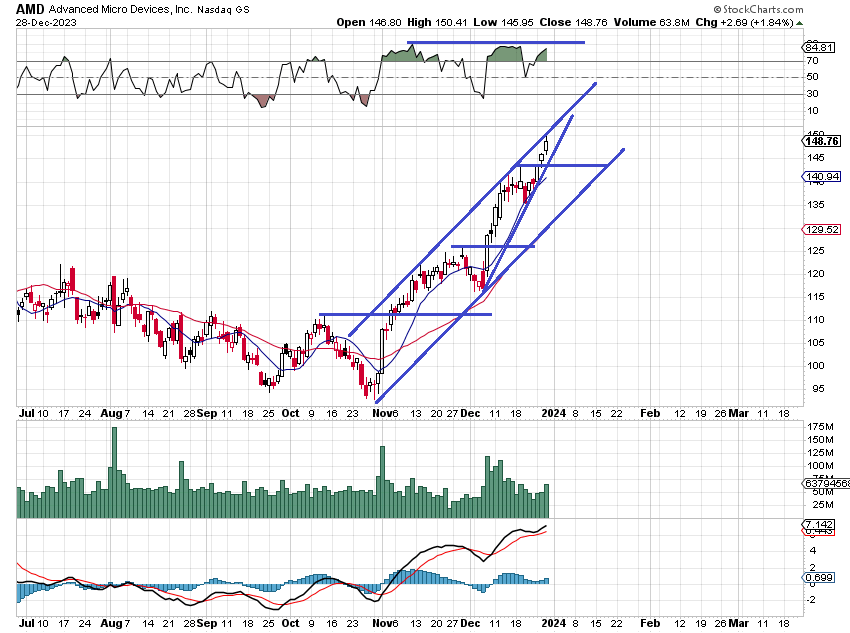Click the price axis label 135
The width and height of the screenshot is (850, 633).
click(815, 205)
